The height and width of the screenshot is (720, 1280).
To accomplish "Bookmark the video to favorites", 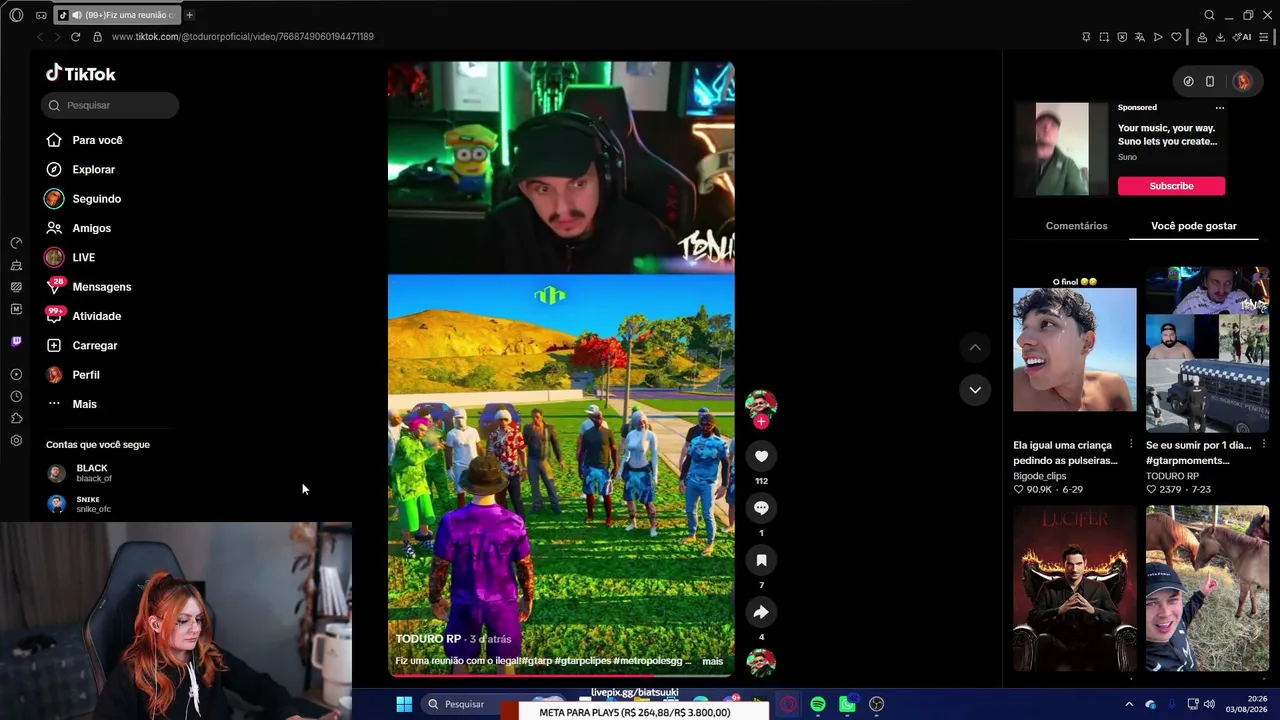I will [x=761, y=560].
